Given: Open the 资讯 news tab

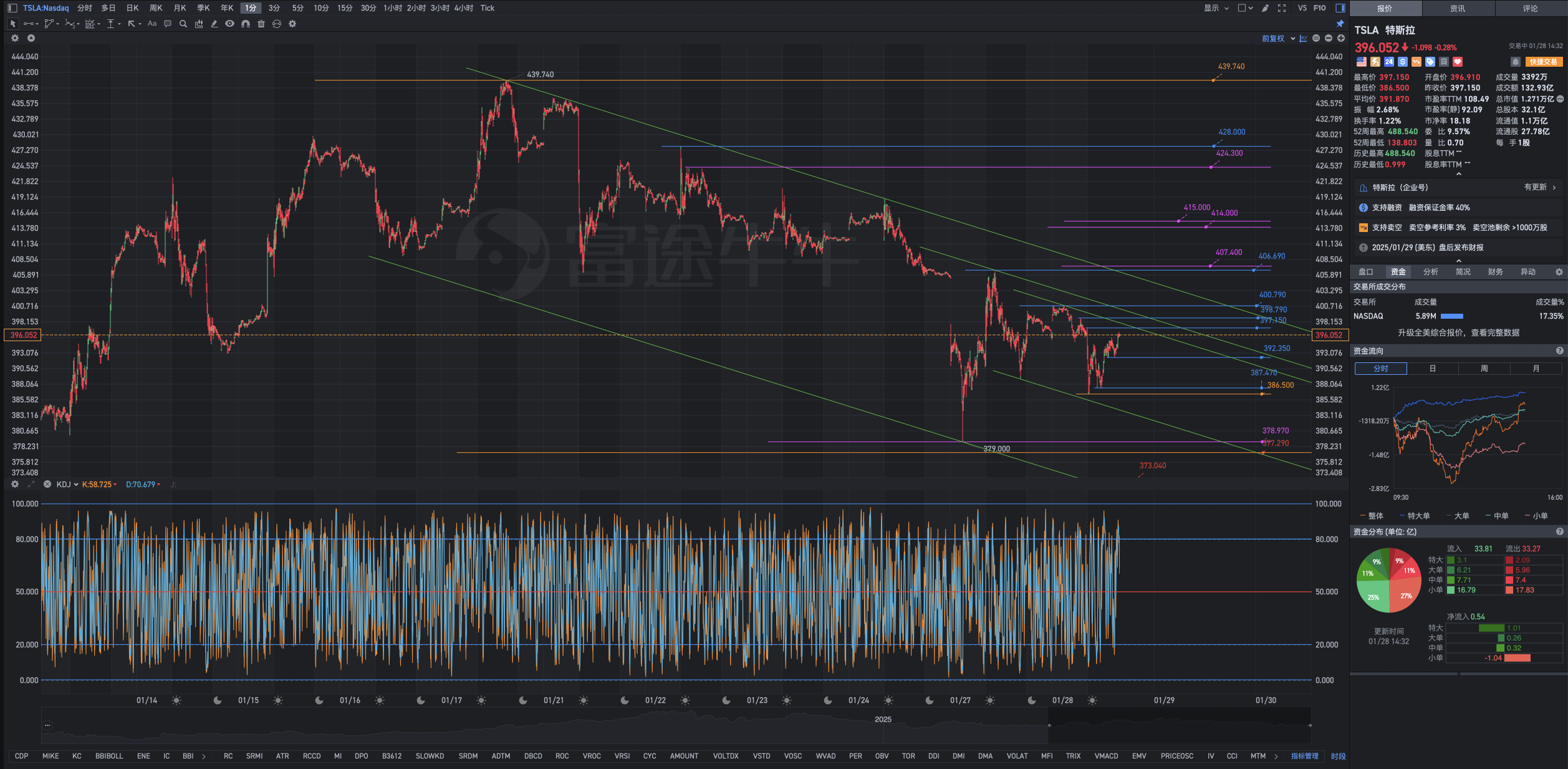Looking at the screenshot, I should tap(1458, 8).
